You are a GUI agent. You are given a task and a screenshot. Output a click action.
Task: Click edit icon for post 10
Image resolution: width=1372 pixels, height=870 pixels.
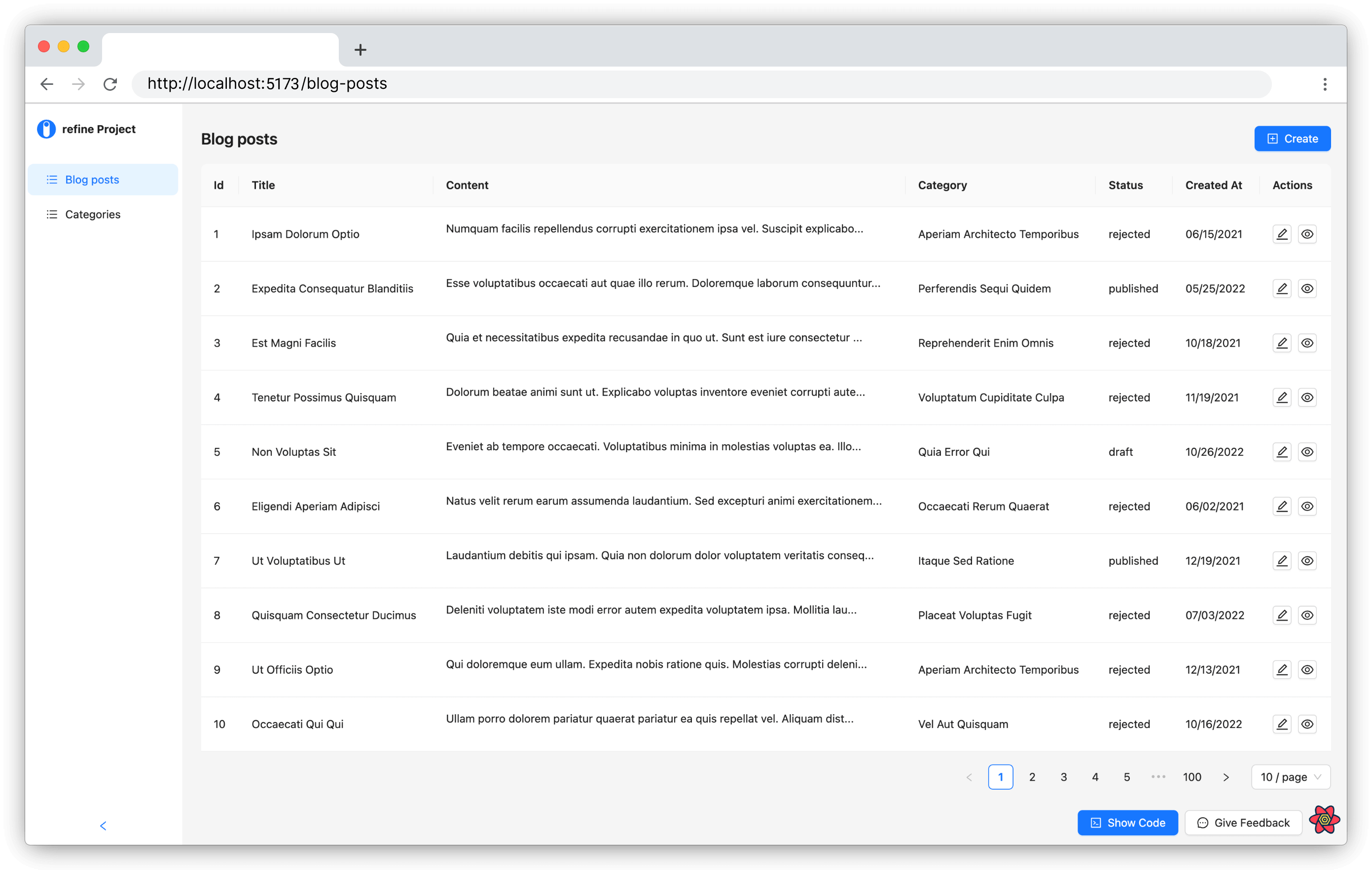1281,724
